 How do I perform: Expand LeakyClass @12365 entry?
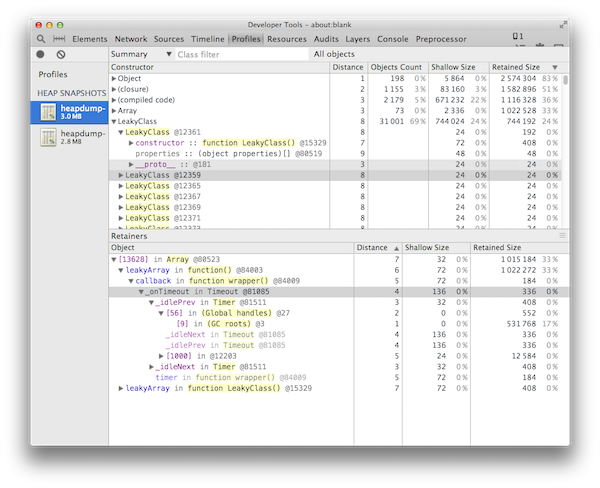(121, 186)
